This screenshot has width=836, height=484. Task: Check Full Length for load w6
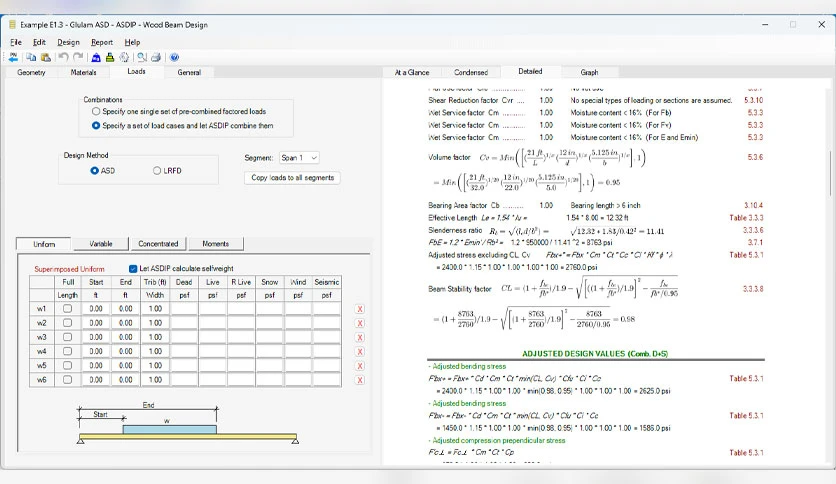pos(67,380)
